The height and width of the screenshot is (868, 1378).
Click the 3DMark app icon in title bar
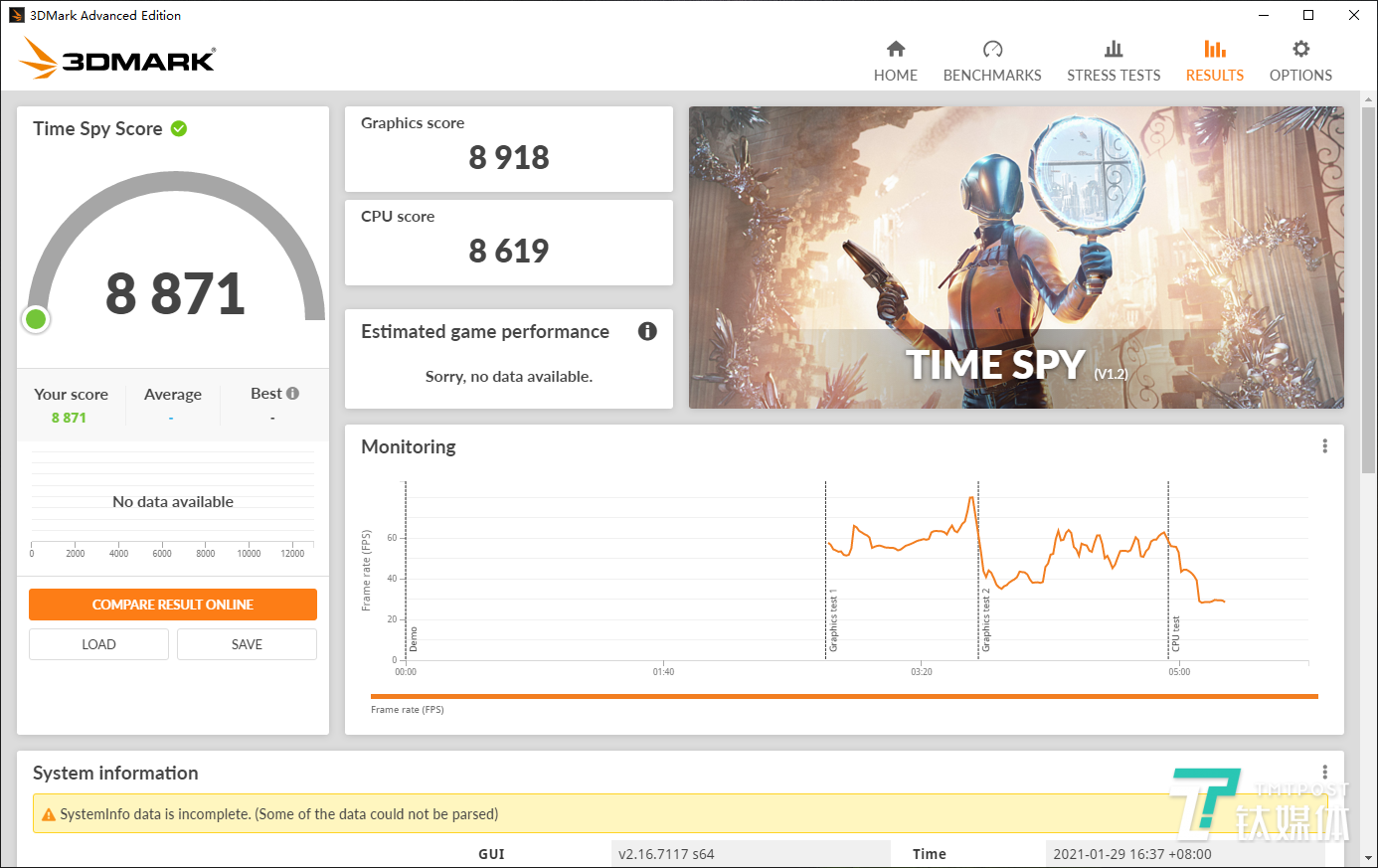tap(17, 15)
